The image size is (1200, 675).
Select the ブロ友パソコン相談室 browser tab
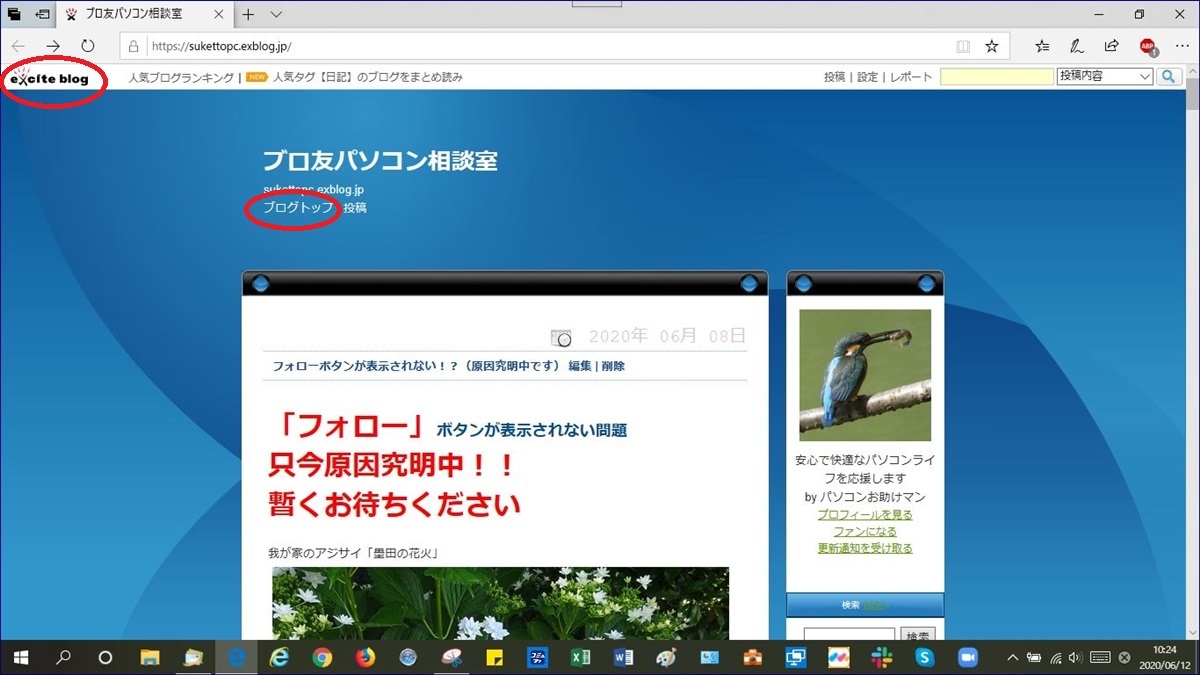pos(145,14)
